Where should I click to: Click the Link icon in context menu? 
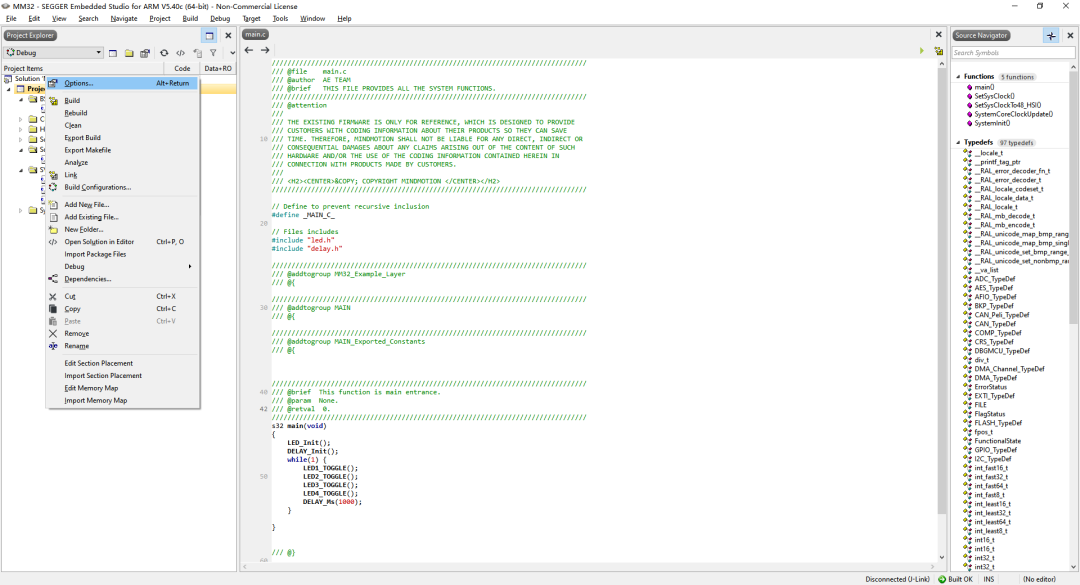coord(53,175)
